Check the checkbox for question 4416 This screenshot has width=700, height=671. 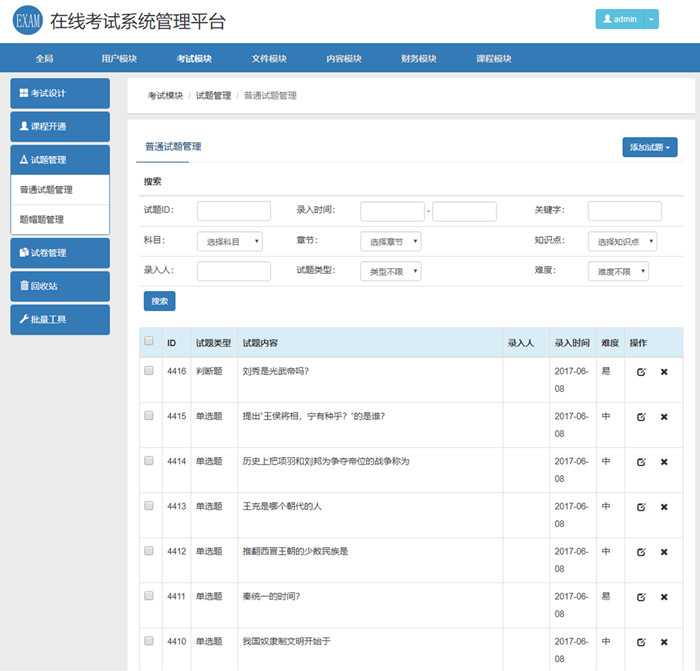click(x=149, y=370)
